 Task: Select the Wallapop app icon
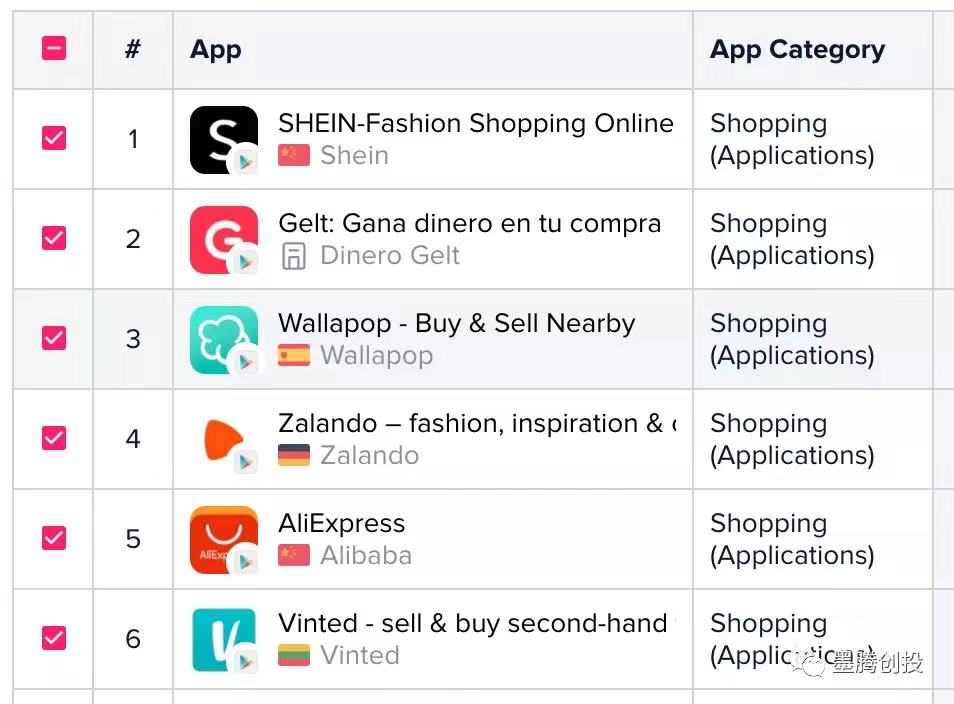(222, 339)
